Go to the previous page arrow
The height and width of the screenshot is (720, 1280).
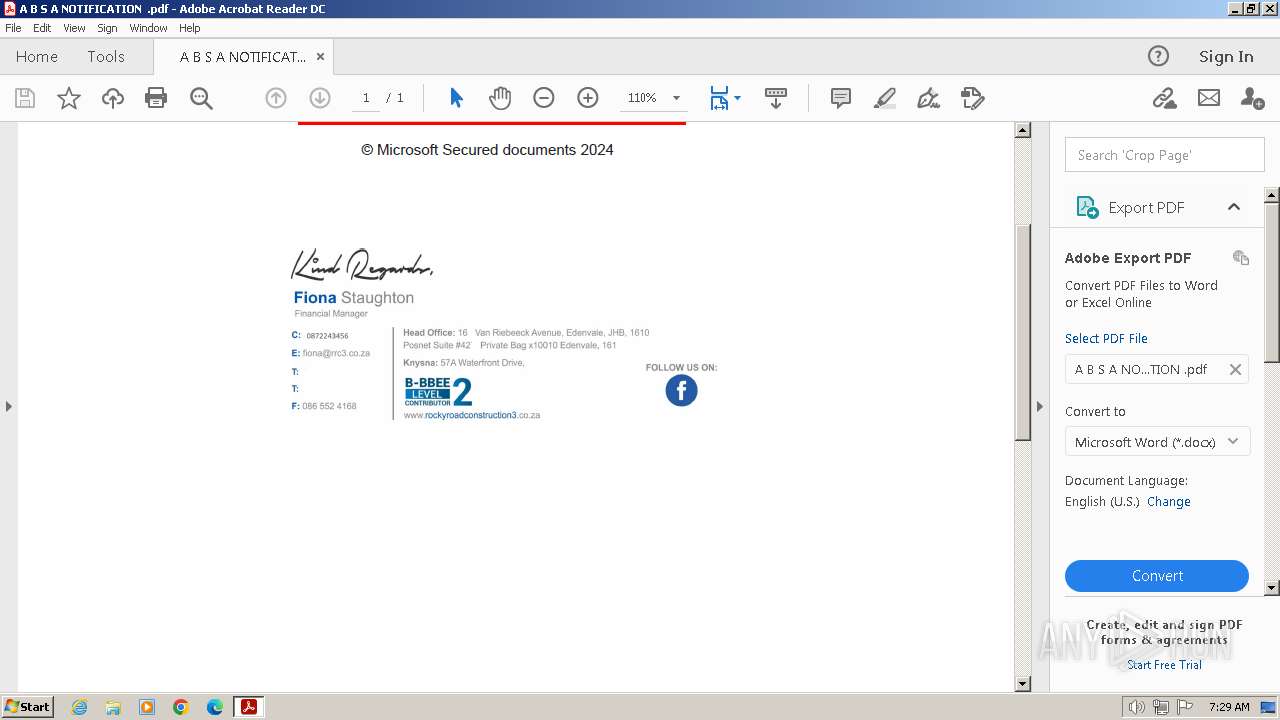point(276,98)
